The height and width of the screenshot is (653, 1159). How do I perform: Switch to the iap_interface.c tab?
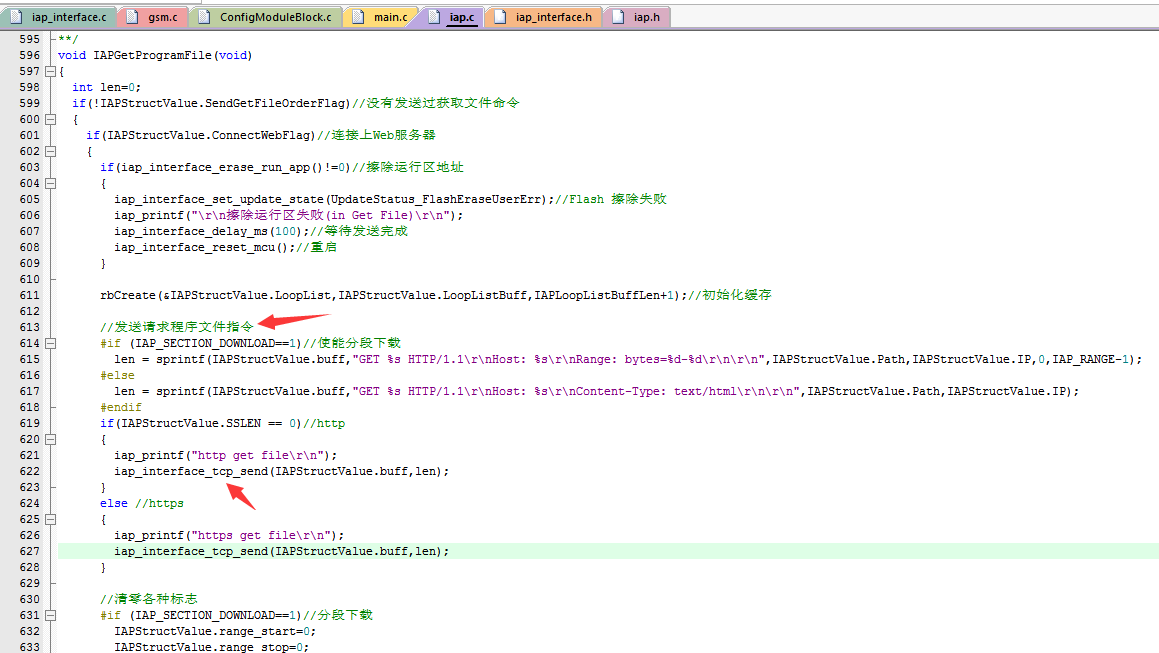pyautogui.click(x=59, y=16)
